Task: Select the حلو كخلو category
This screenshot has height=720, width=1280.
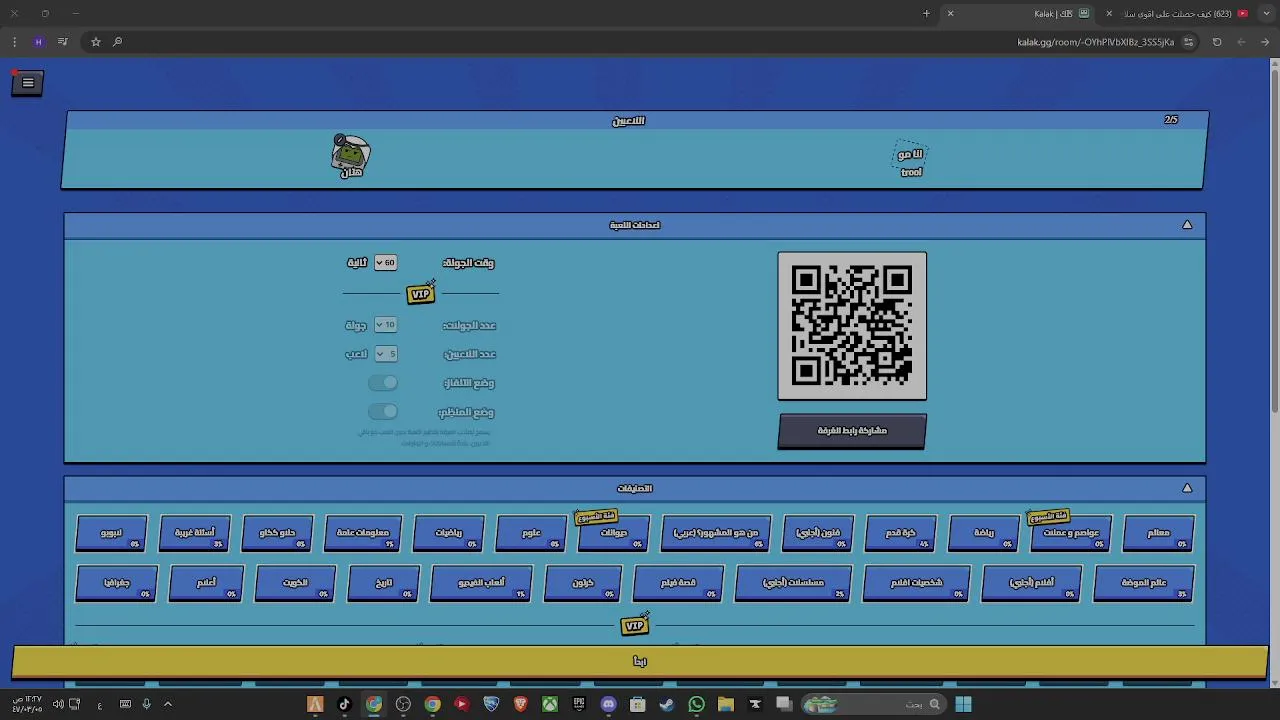Action: (x=278, y=533)
